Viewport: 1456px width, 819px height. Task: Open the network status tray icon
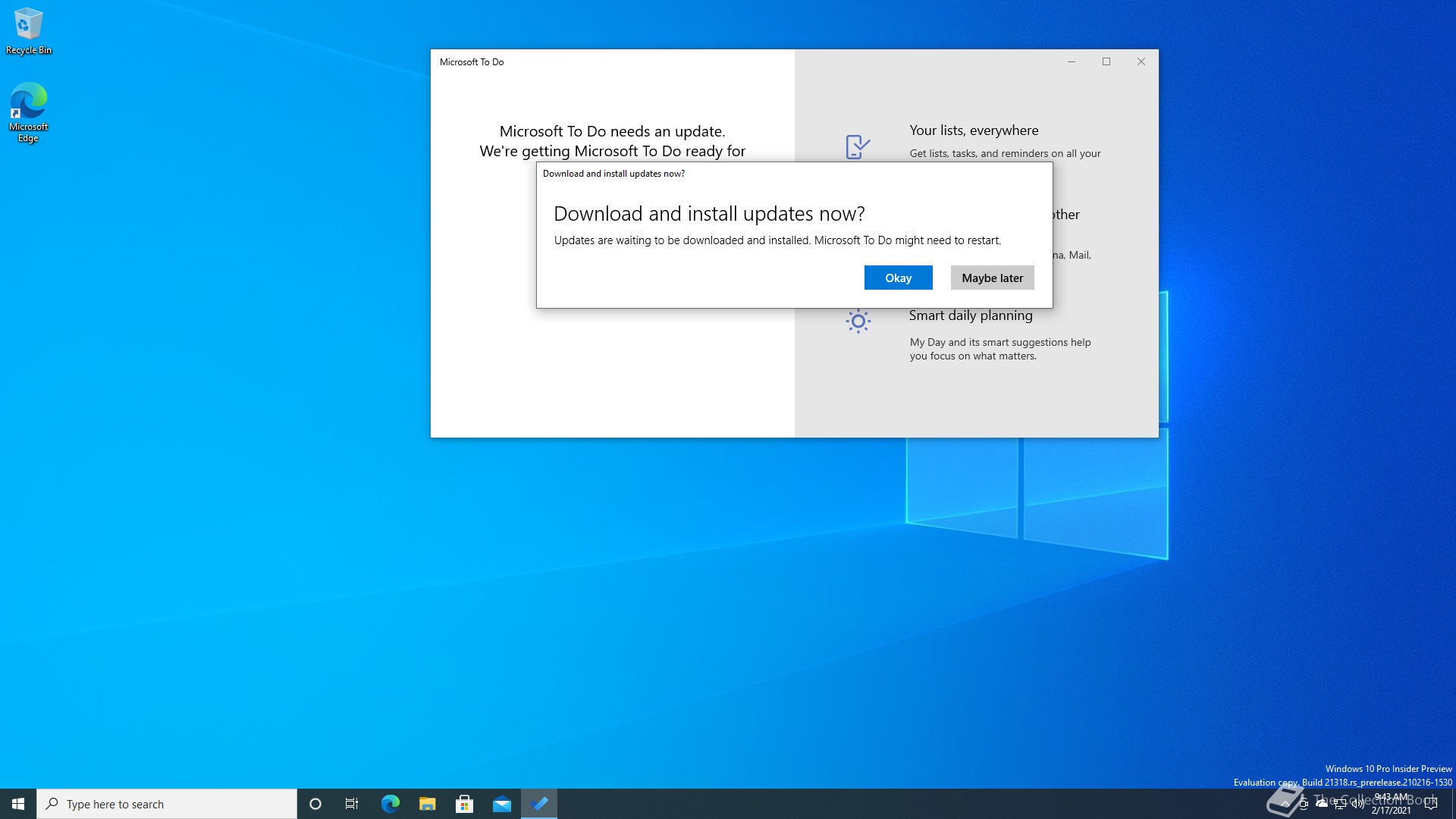click(x=1340, y=804)
